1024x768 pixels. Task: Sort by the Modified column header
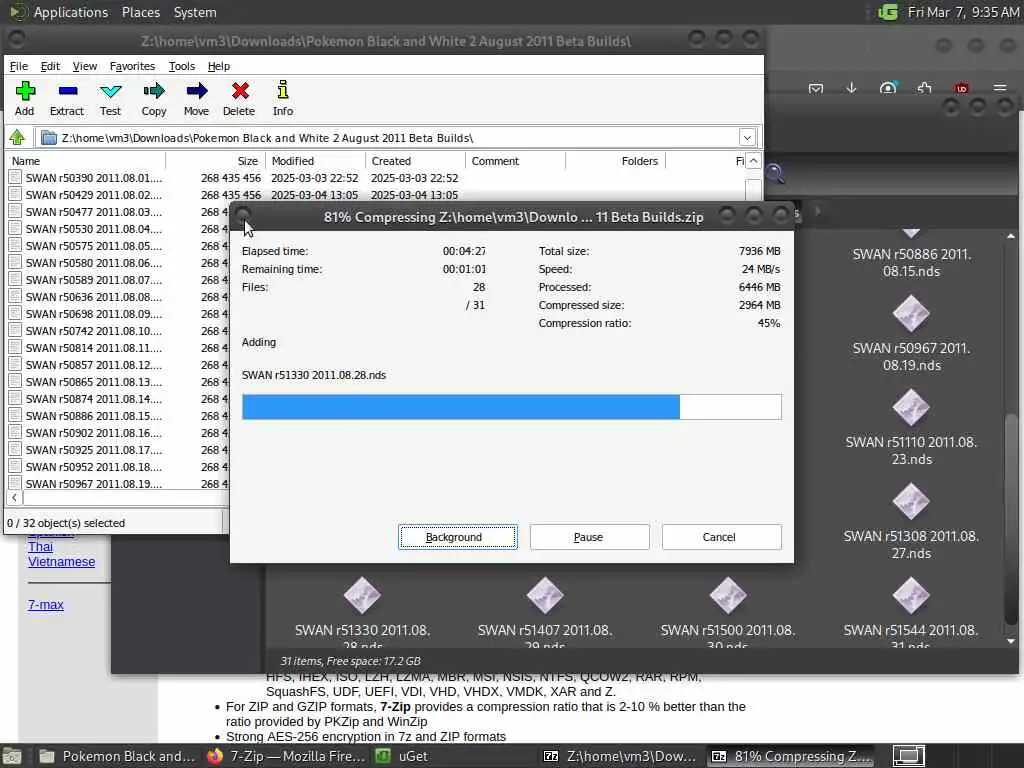[x=315, y=161]
